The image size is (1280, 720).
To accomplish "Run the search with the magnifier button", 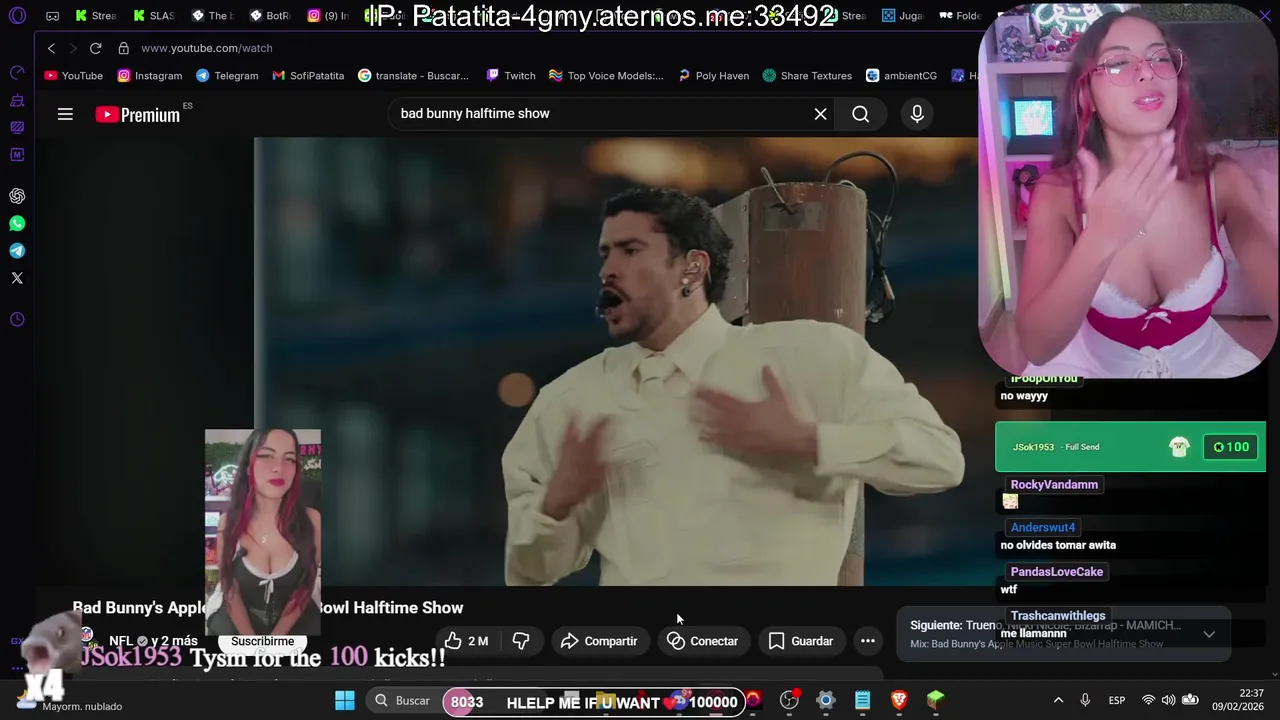I will (x=860, y=114).
